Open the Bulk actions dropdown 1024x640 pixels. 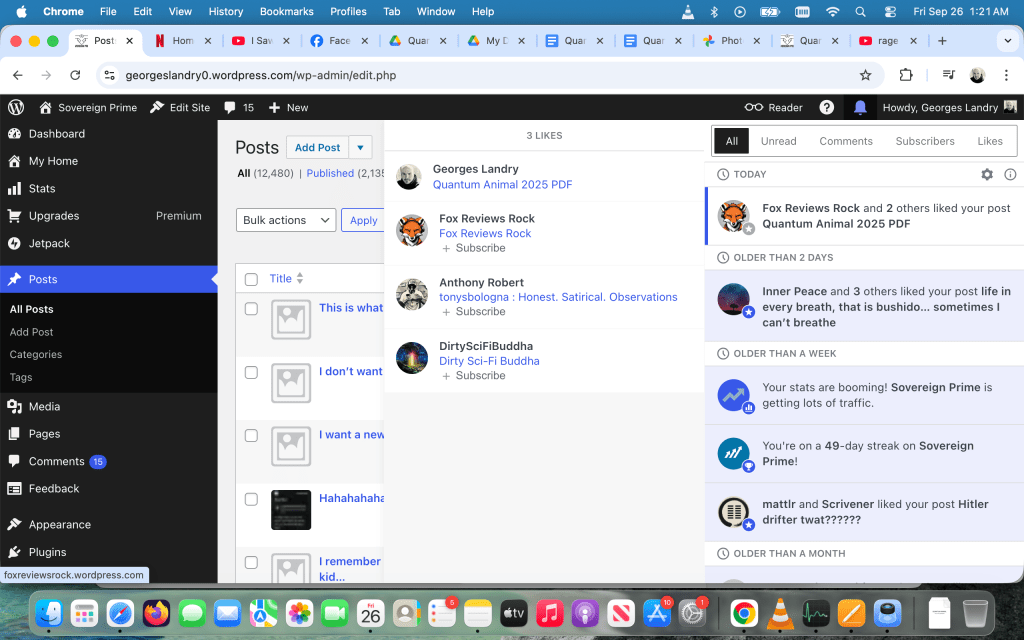(x=286, y=220)
